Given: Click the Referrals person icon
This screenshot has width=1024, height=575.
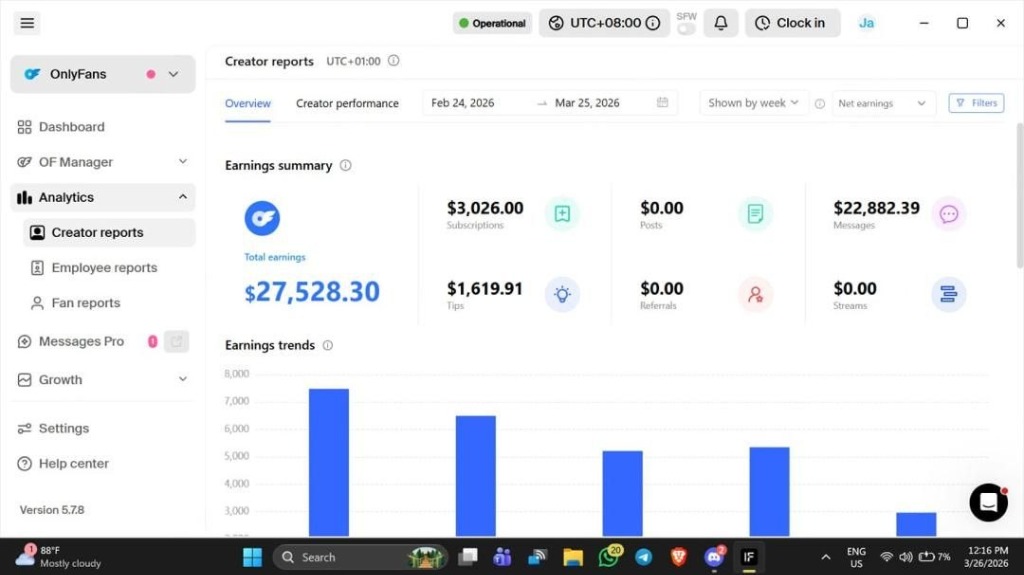Looking at the screenshot, I should [756, 294].
